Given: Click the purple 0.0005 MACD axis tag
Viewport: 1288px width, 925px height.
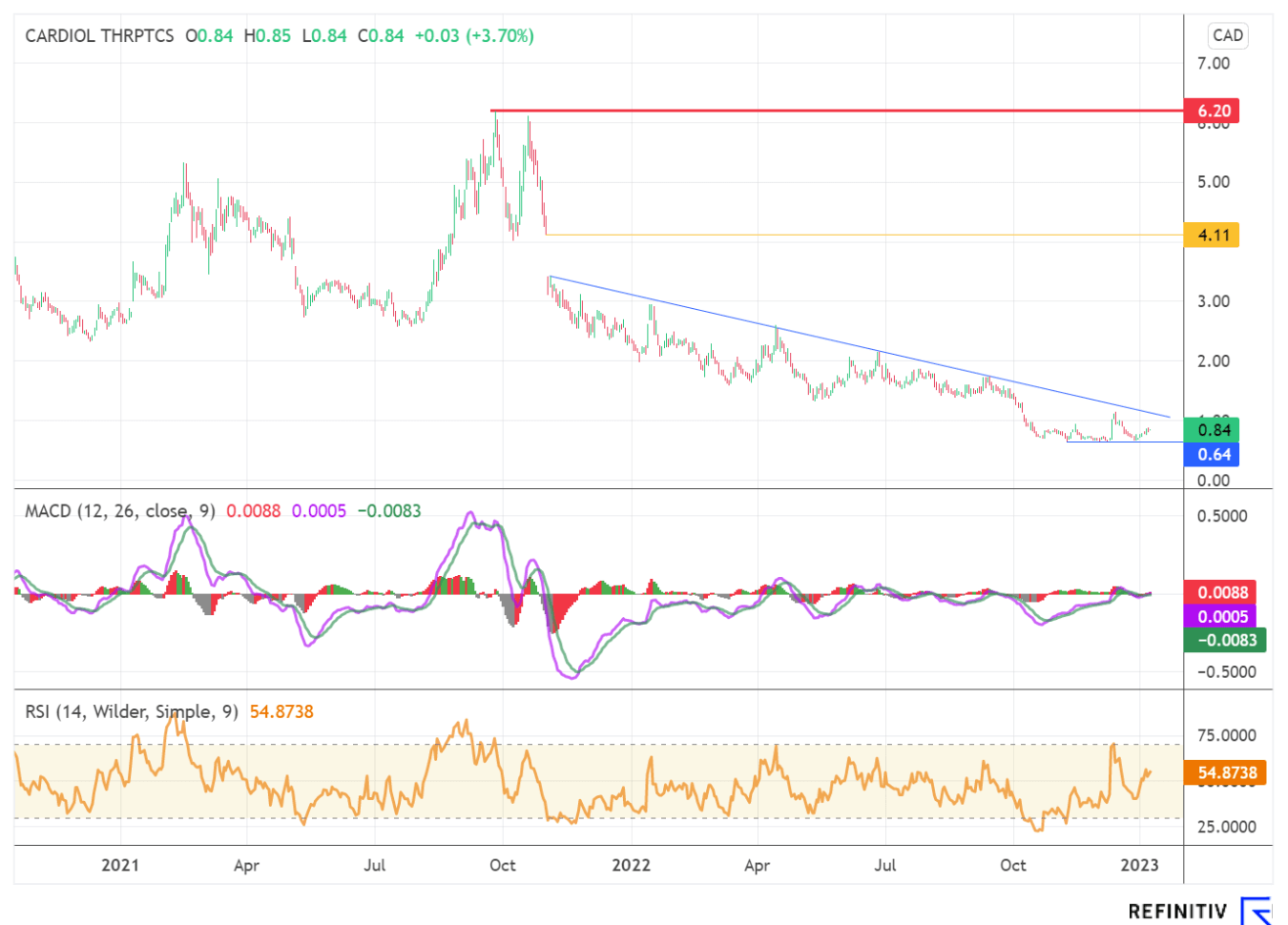Looking at the screenshot, I should tap(1221, 616).
